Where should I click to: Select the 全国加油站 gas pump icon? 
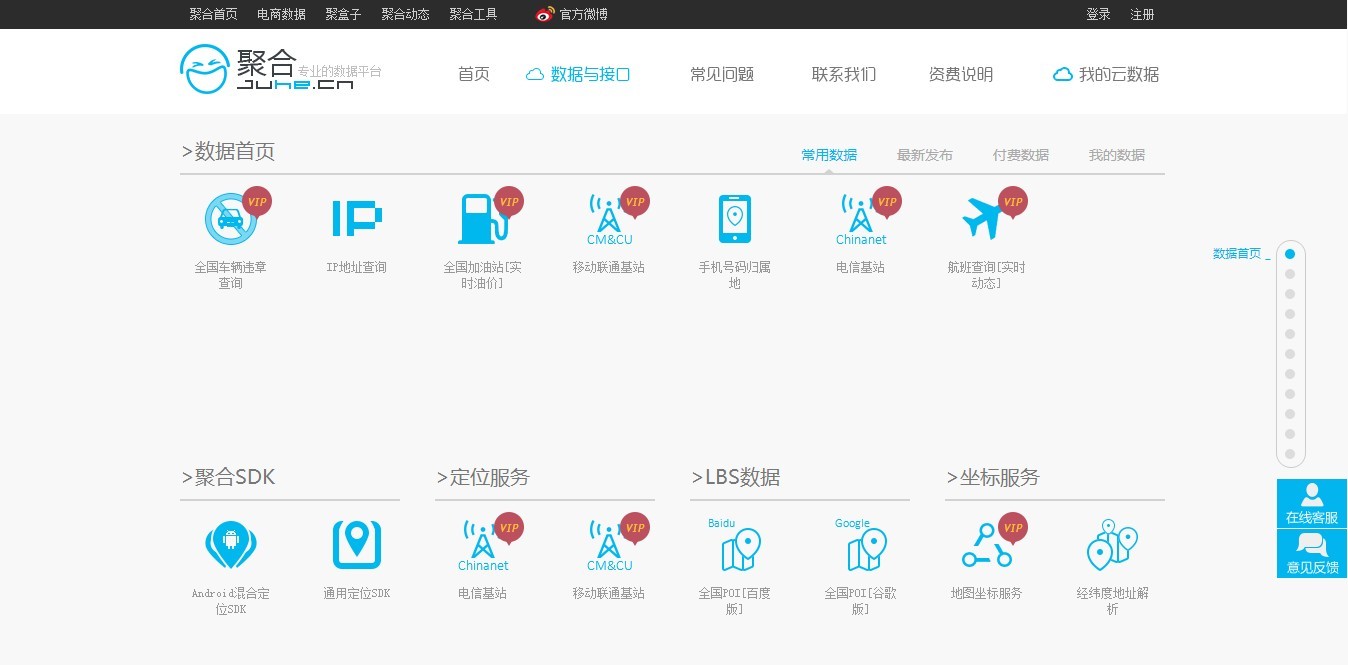(x=482, y=219)
